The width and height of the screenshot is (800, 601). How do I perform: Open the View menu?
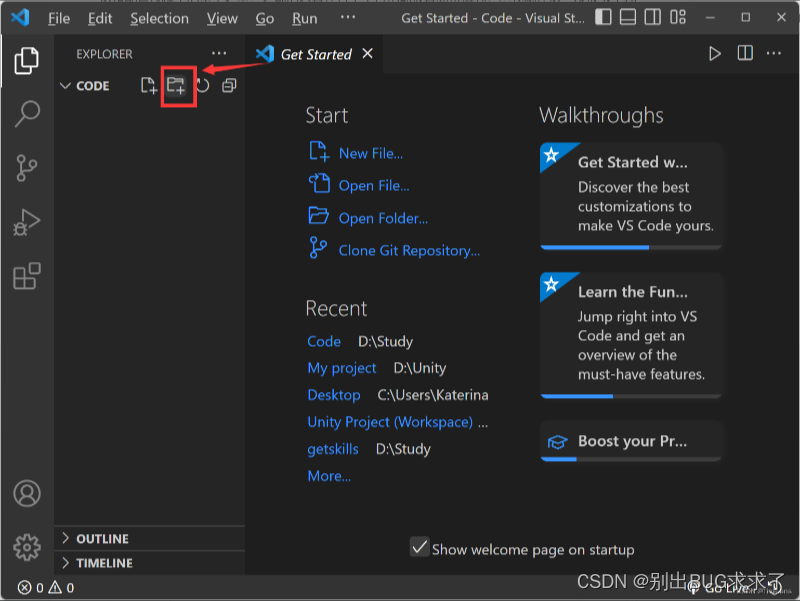point(222,18)
